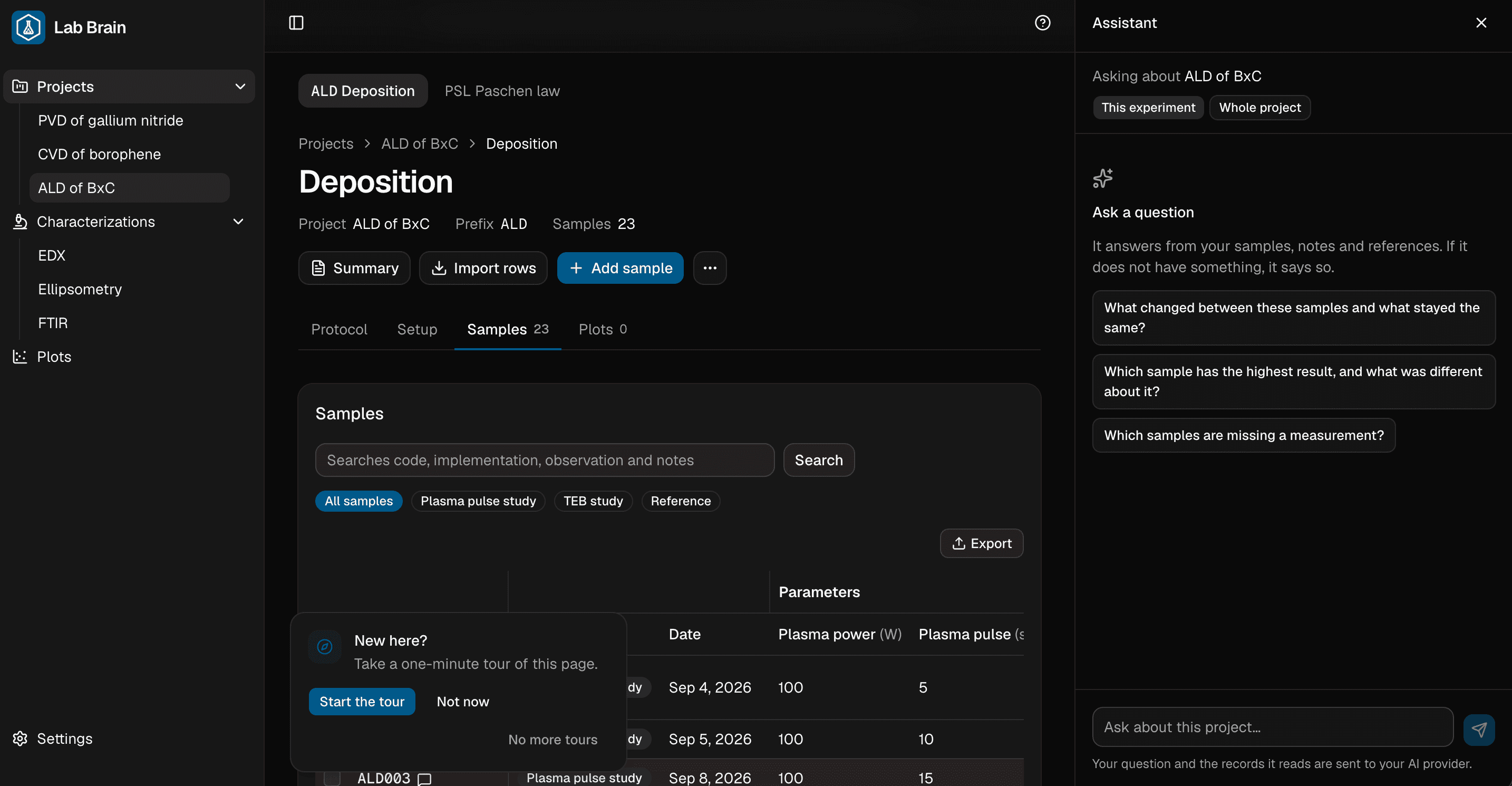1512x786 pixels.
Task: Choose Whole project scope
Action: click(1259, 108)
